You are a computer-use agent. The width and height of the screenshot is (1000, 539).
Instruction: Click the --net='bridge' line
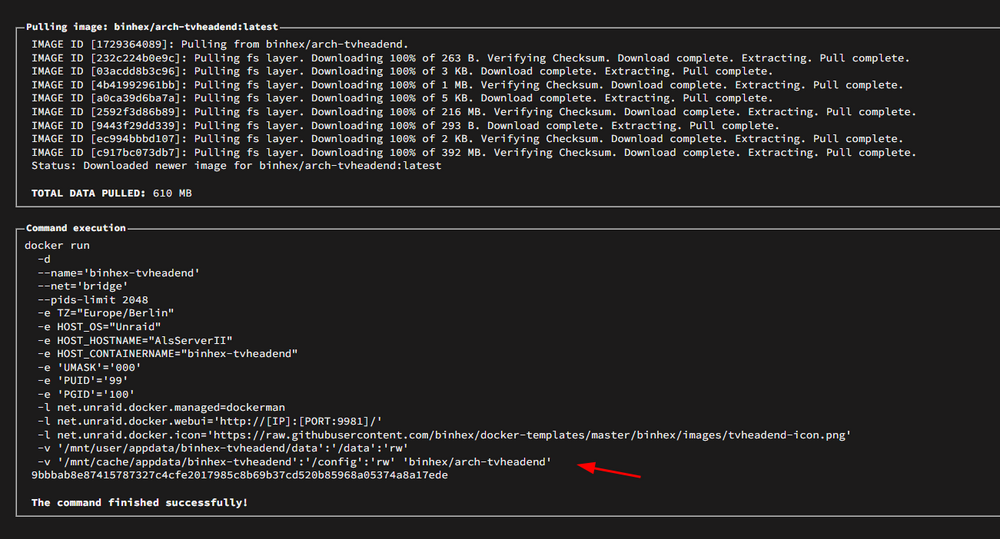pyautogui.click(x=83, y=286)
